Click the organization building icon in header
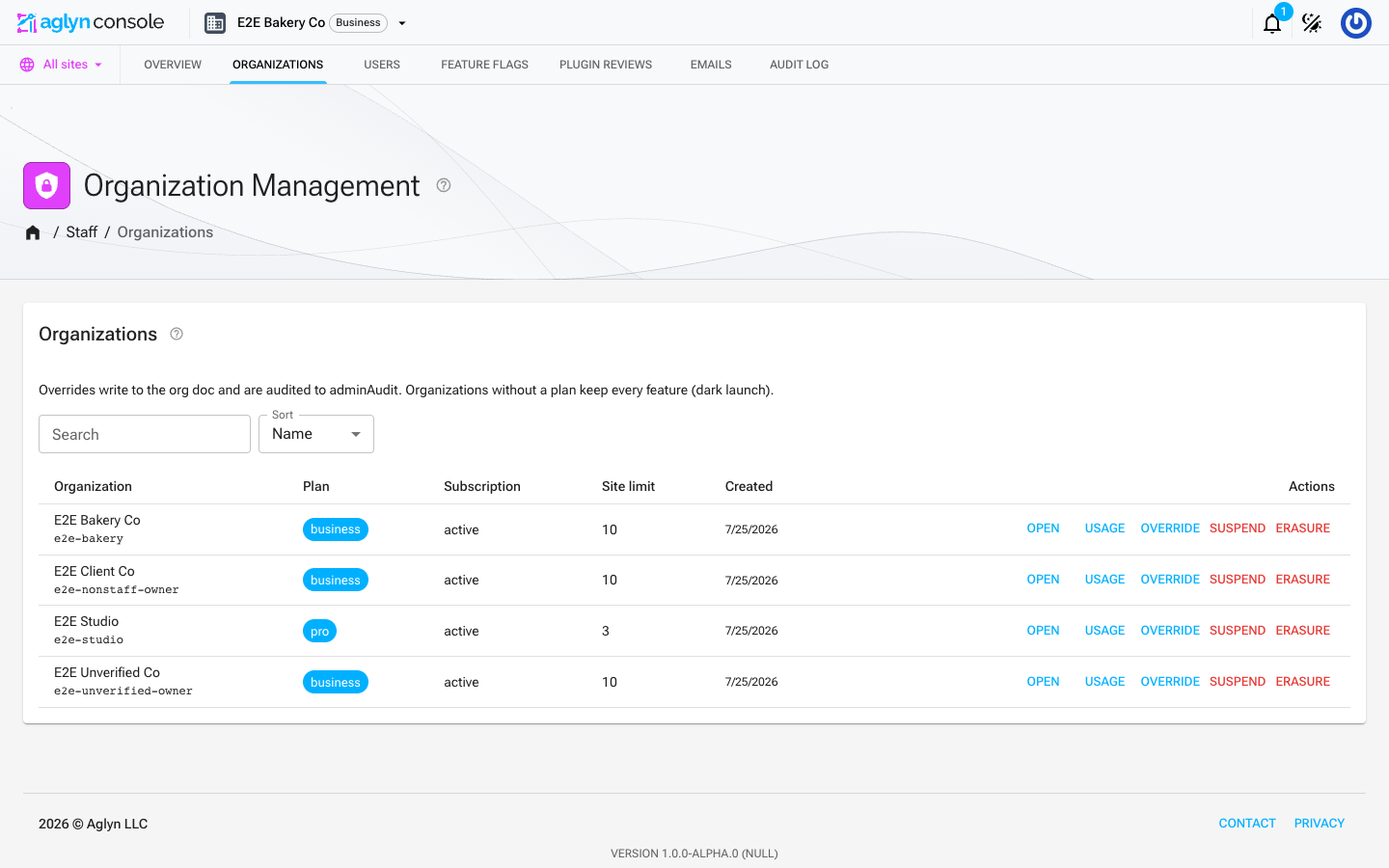This screenshot has width=1389, height=868. 215,23
